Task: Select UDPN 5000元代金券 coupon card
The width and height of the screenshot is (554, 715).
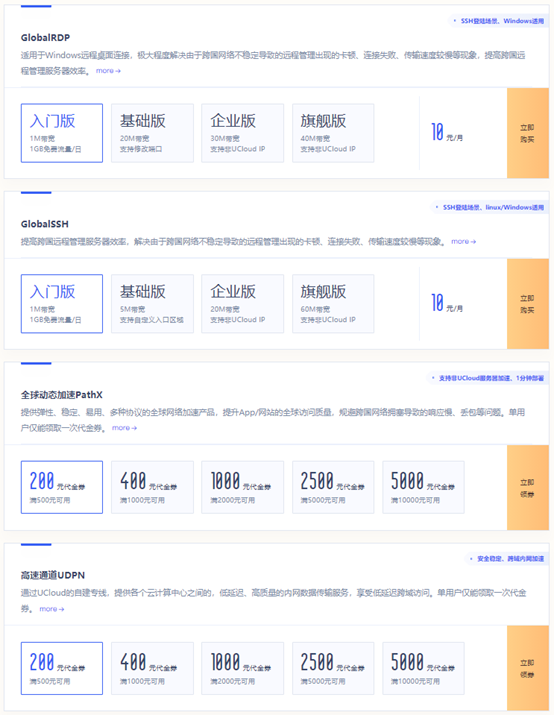Action: point(423,668)
